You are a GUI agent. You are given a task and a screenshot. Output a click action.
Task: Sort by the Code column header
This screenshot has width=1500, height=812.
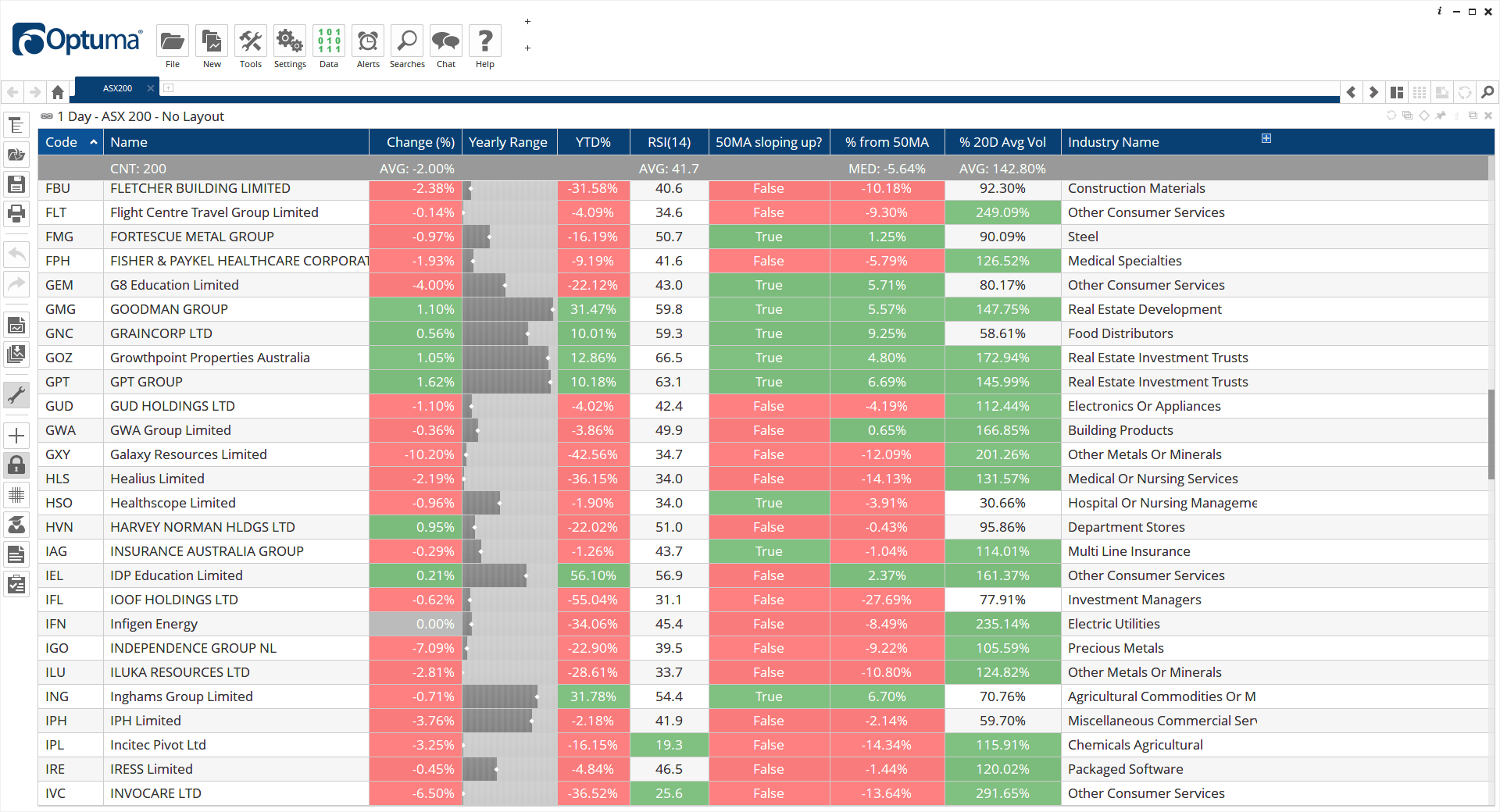70,142
